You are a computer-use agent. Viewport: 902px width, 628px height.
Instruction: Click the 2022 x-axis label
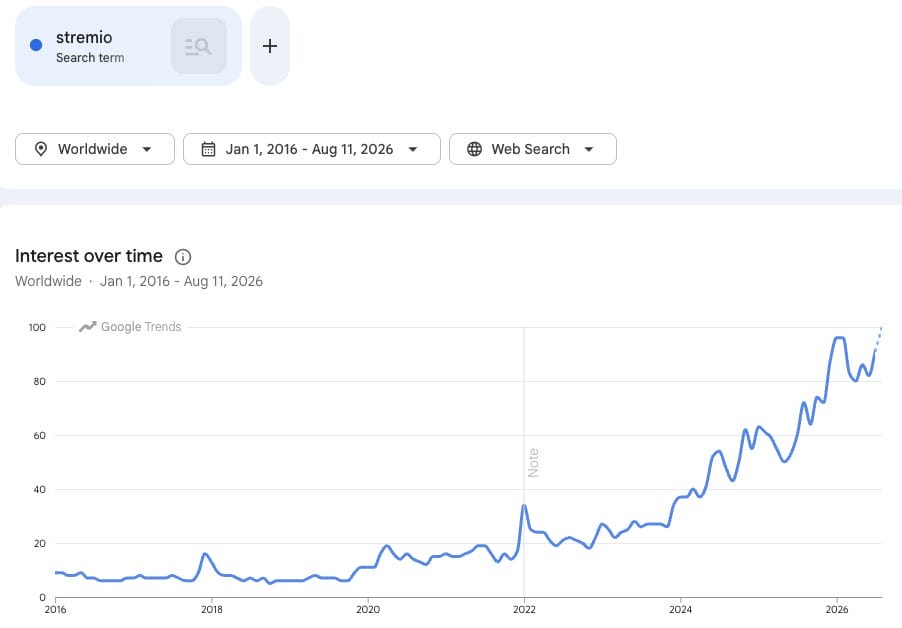(524, 610)
